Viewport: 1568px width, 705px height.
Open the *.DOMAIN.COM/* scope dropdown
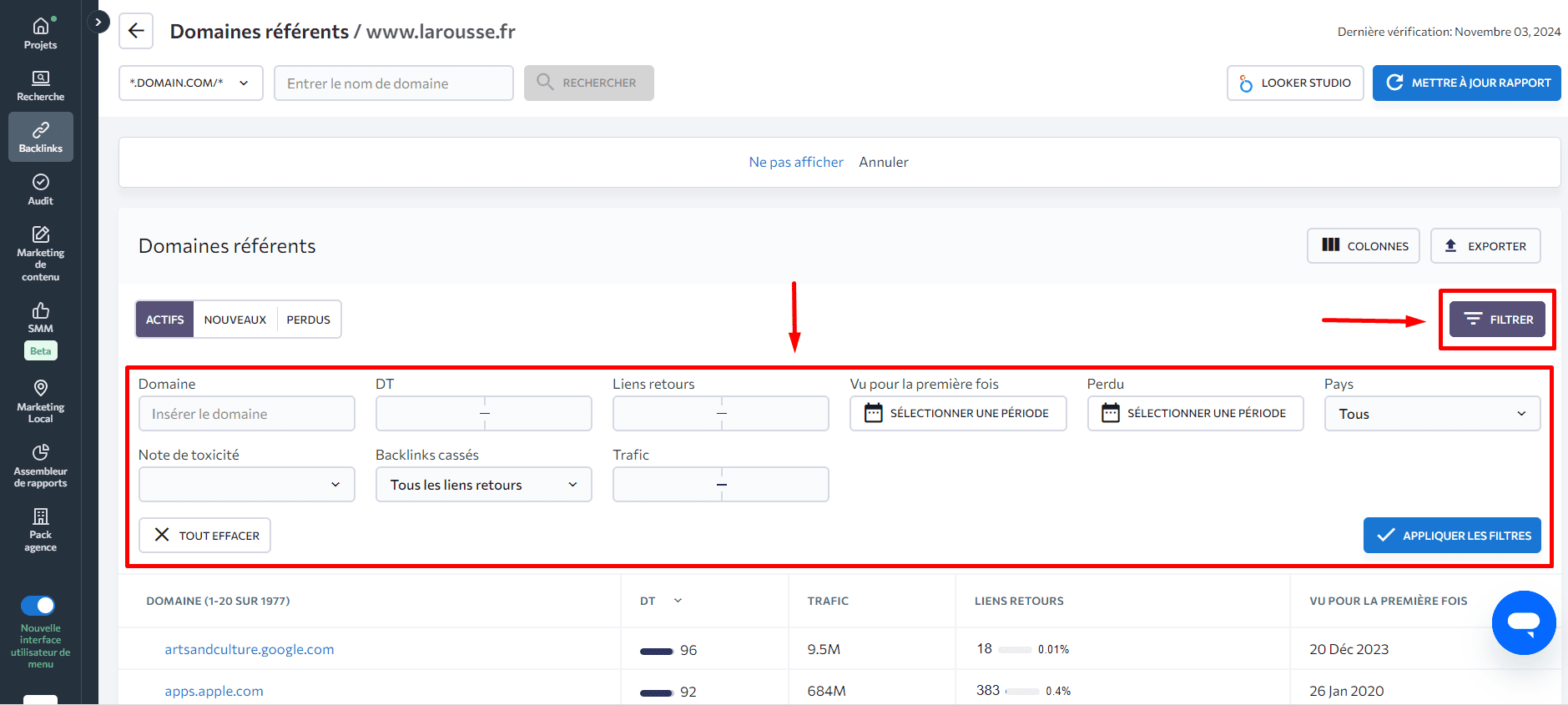tap(190, 83)
